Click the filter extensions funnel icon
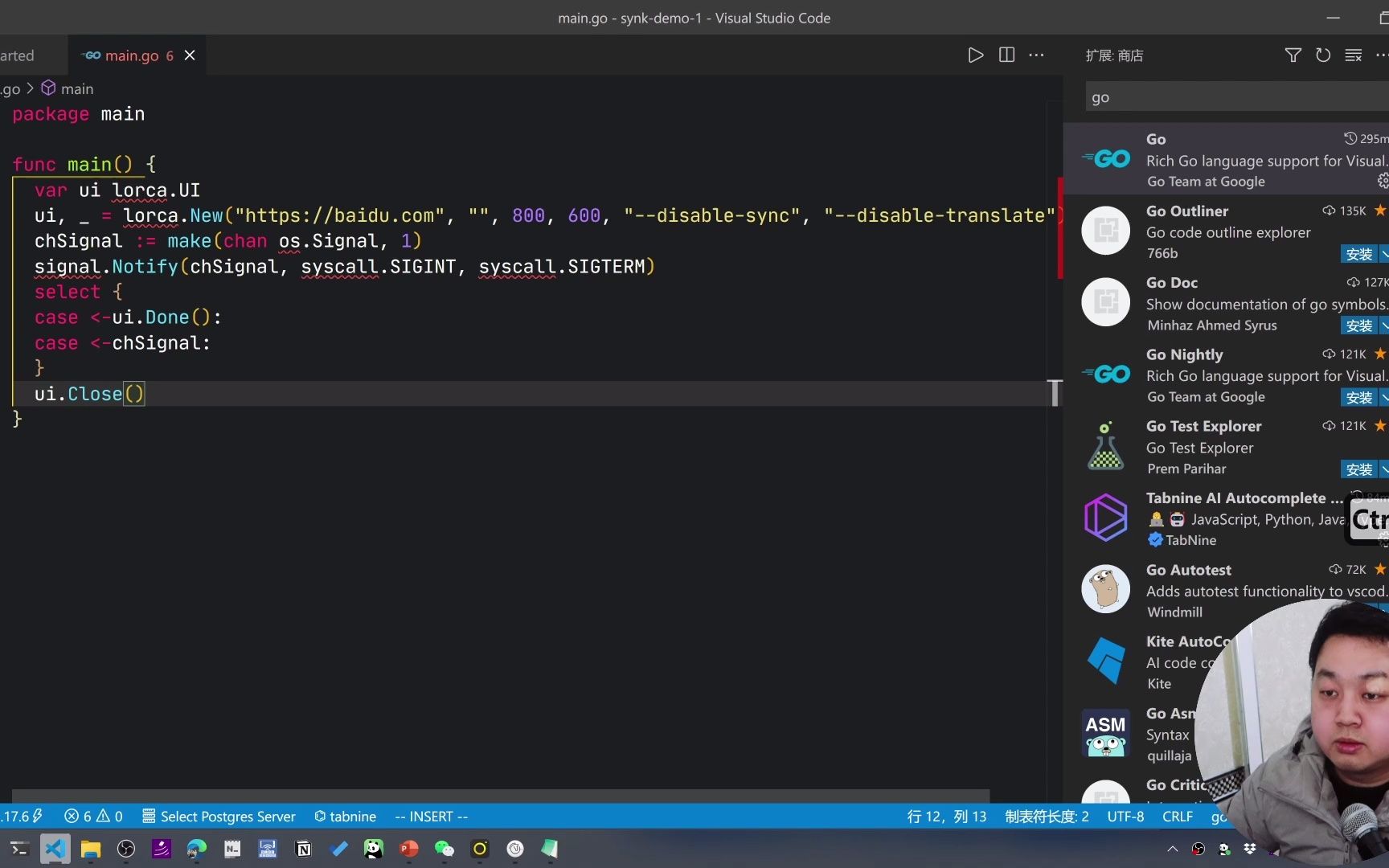The height and width of the screenshot is (868, 1389). [1293, 55]
